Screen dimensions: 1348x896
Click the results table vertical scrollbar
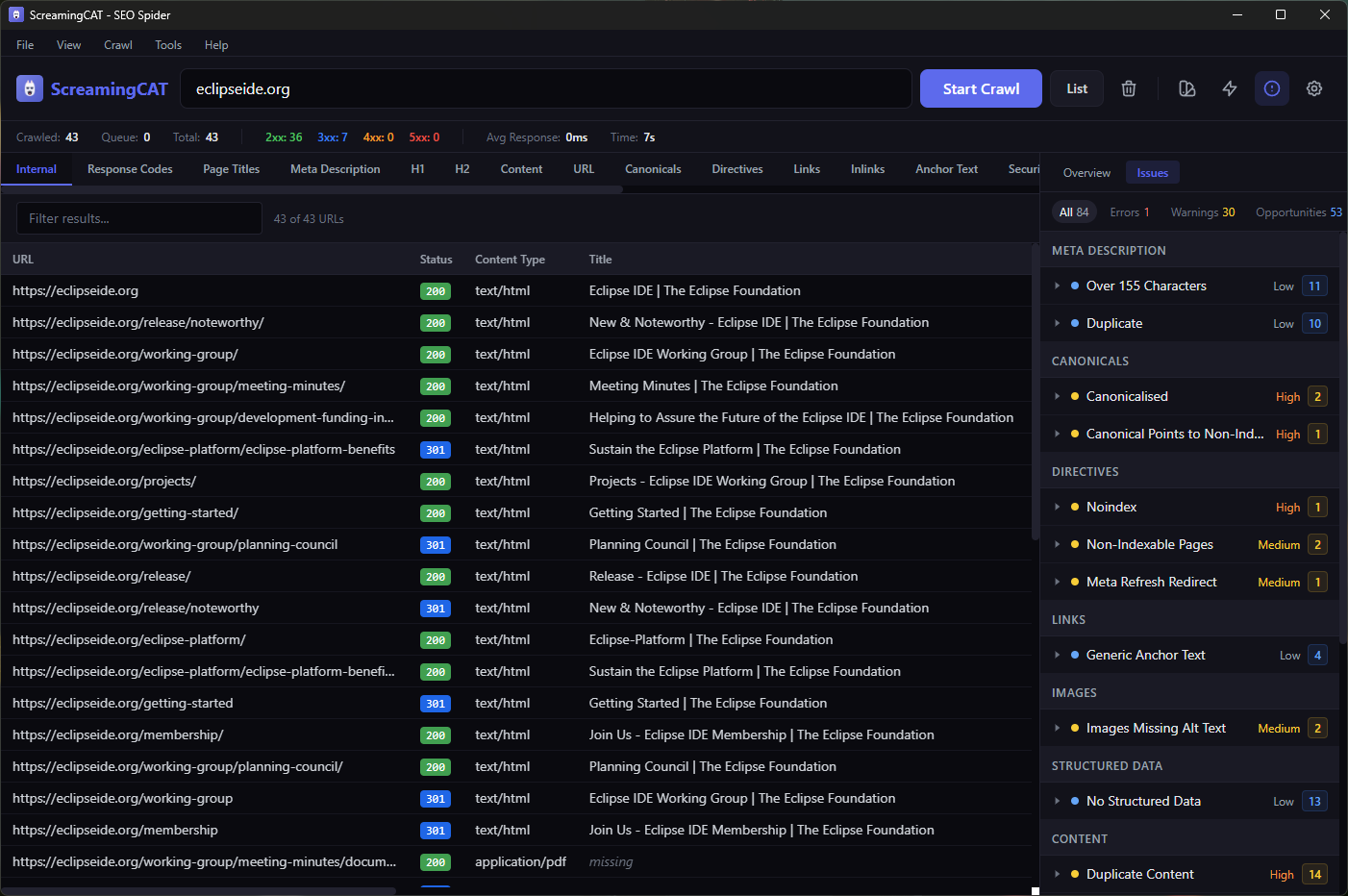click(x=1035, y=391)
